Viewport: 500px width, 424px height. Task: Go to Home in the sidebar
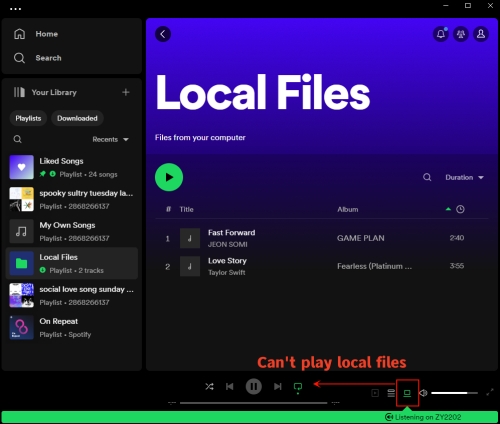(47, 34)
